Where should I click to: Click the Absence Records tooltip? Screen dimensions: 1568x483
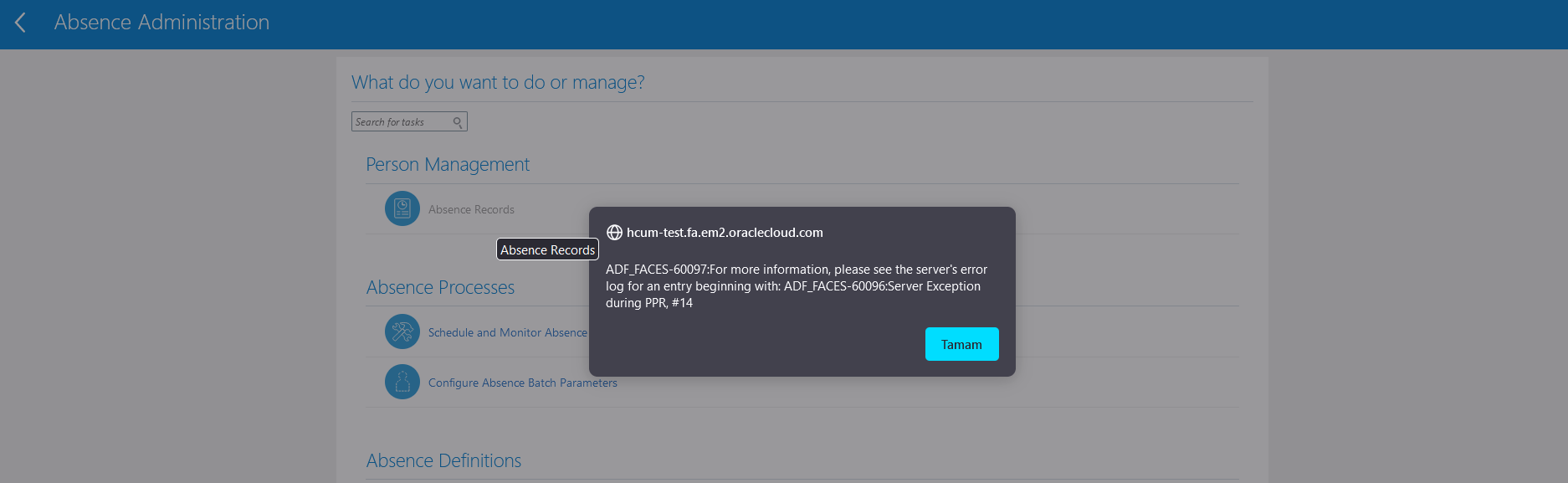pos(548,249)
